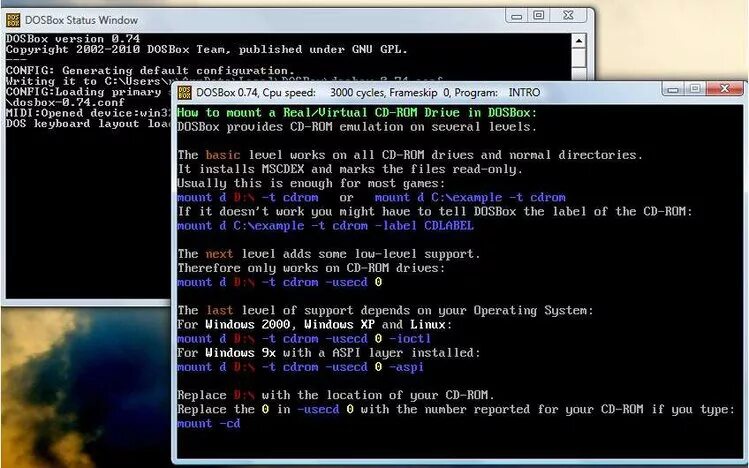Viewport: 749px width, 468px height.
Task: Click the 'mount d D:\ -t cdrom -usecd 0 -ioctl' command
Action: pyautogui.click(x=304, y=339)
